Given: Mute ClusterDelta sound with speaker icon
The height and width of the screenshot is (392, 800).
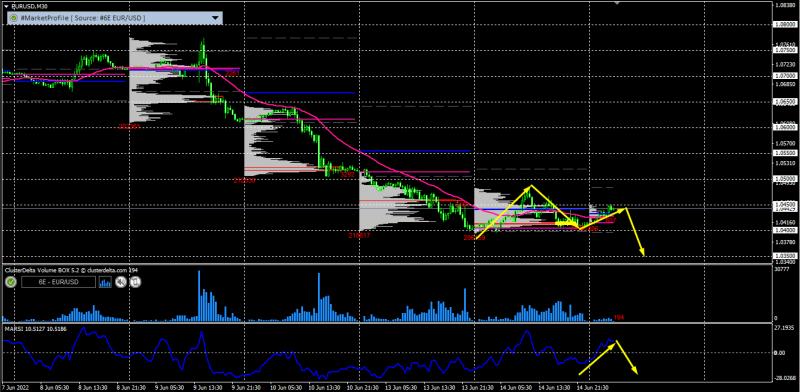Looking at the screenshot, I should pyautogui.click(x=120, y=282).
